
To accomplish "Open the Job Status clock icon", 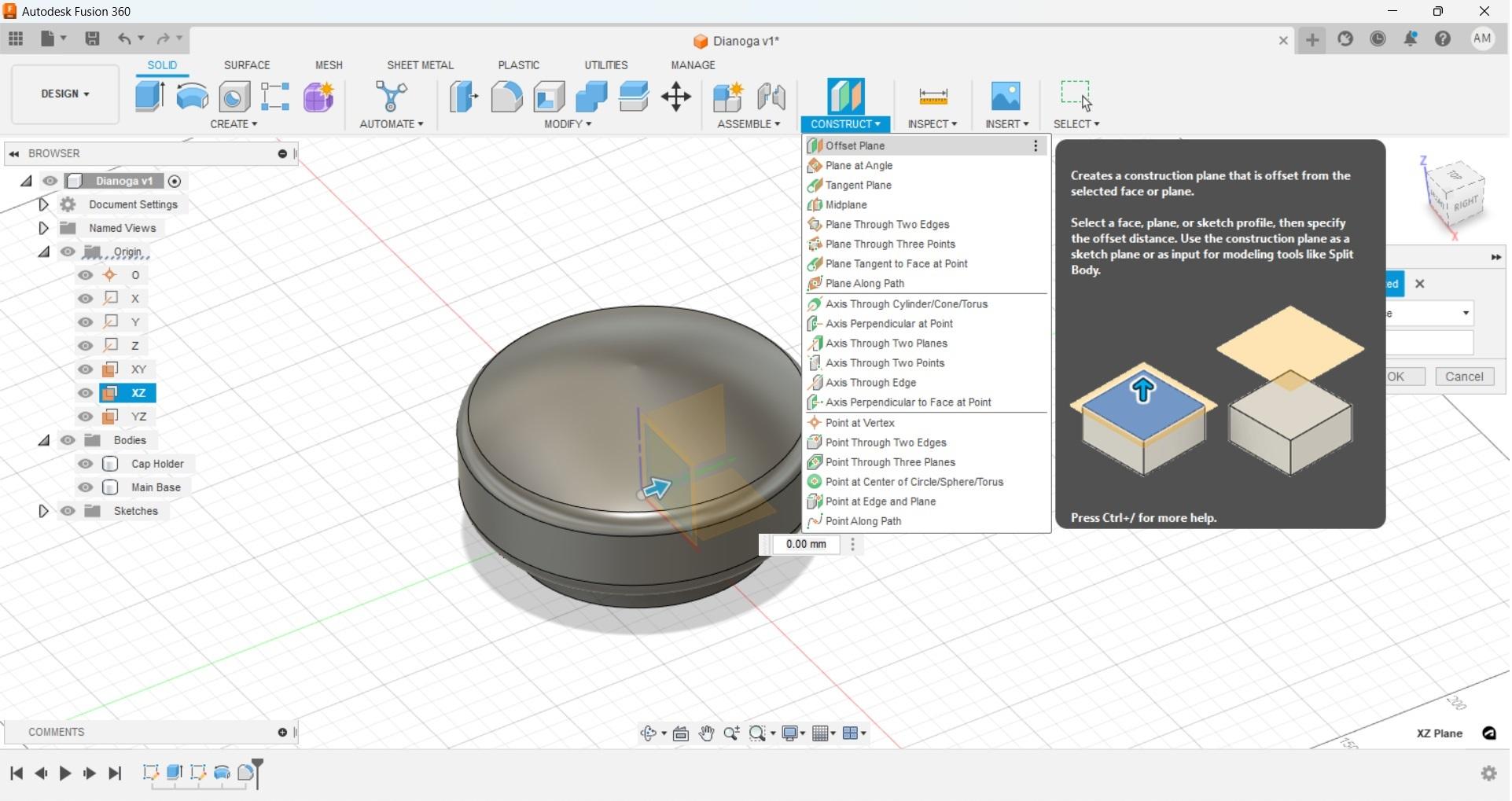I will 1378,39.
